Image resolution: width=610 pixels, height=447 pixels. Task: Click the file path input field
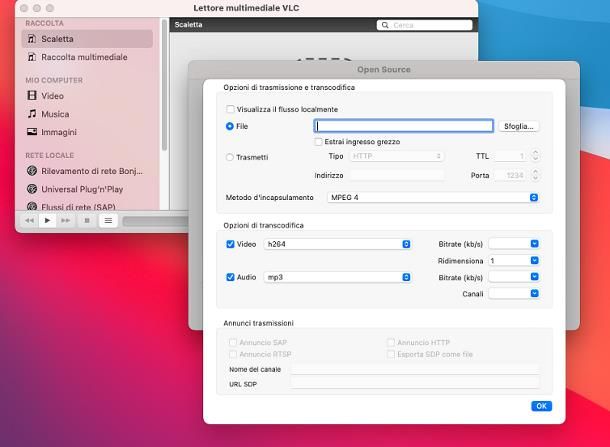pyautogui.click(x=403, y=126)
